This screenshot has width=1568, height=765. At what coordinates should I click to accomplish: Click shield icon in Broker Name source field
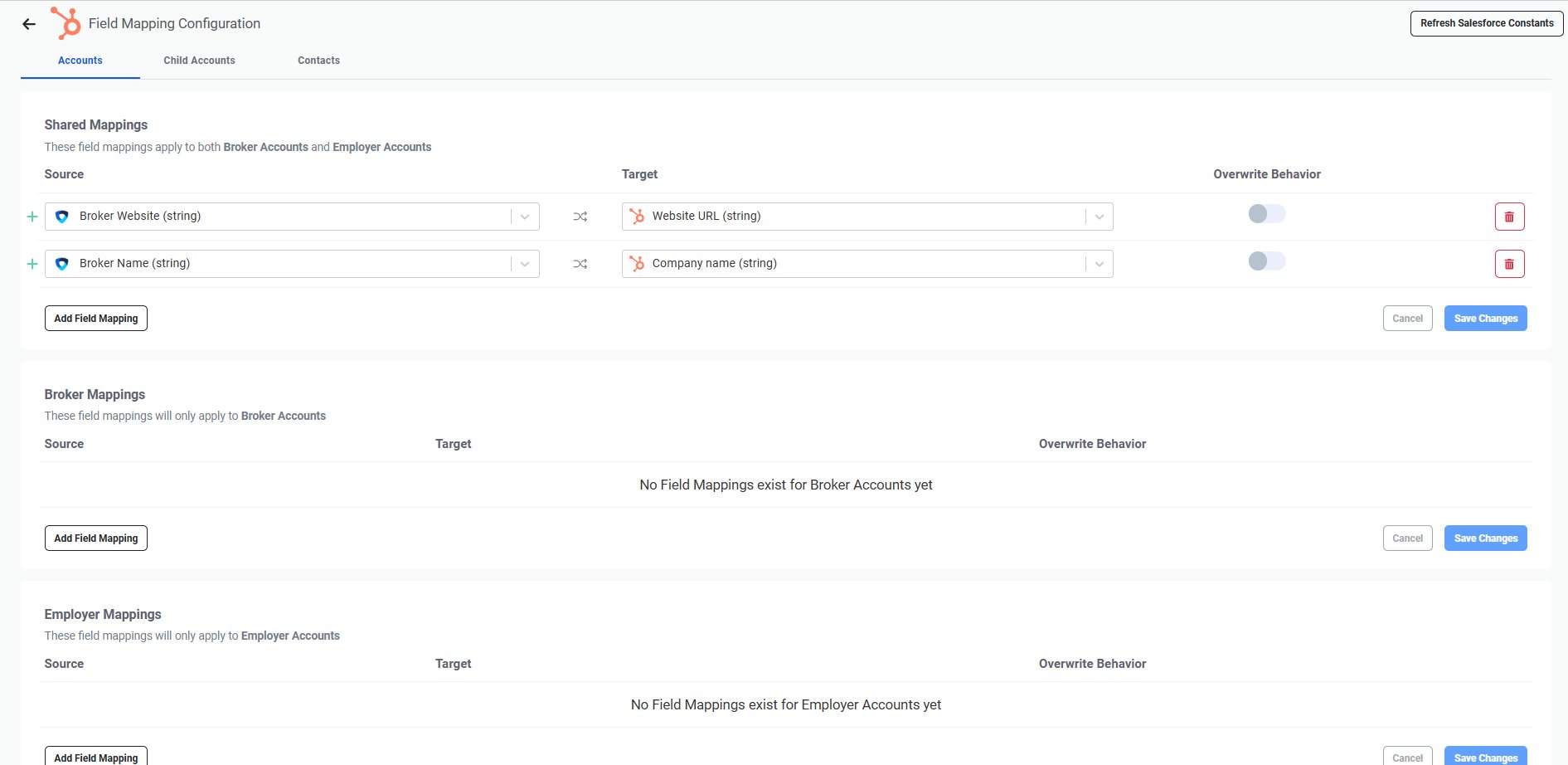tap(61, 264)
